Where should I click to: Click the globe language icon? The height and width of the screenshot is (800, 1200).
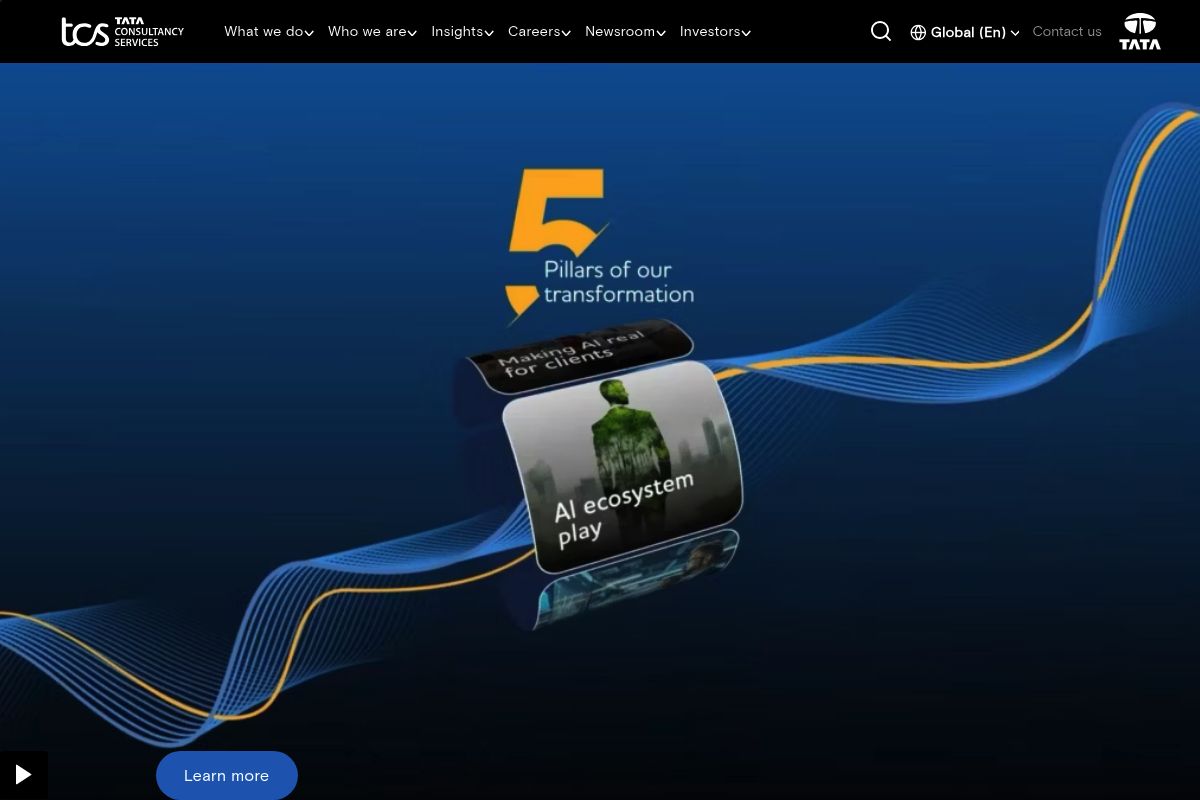click(918, 32)
